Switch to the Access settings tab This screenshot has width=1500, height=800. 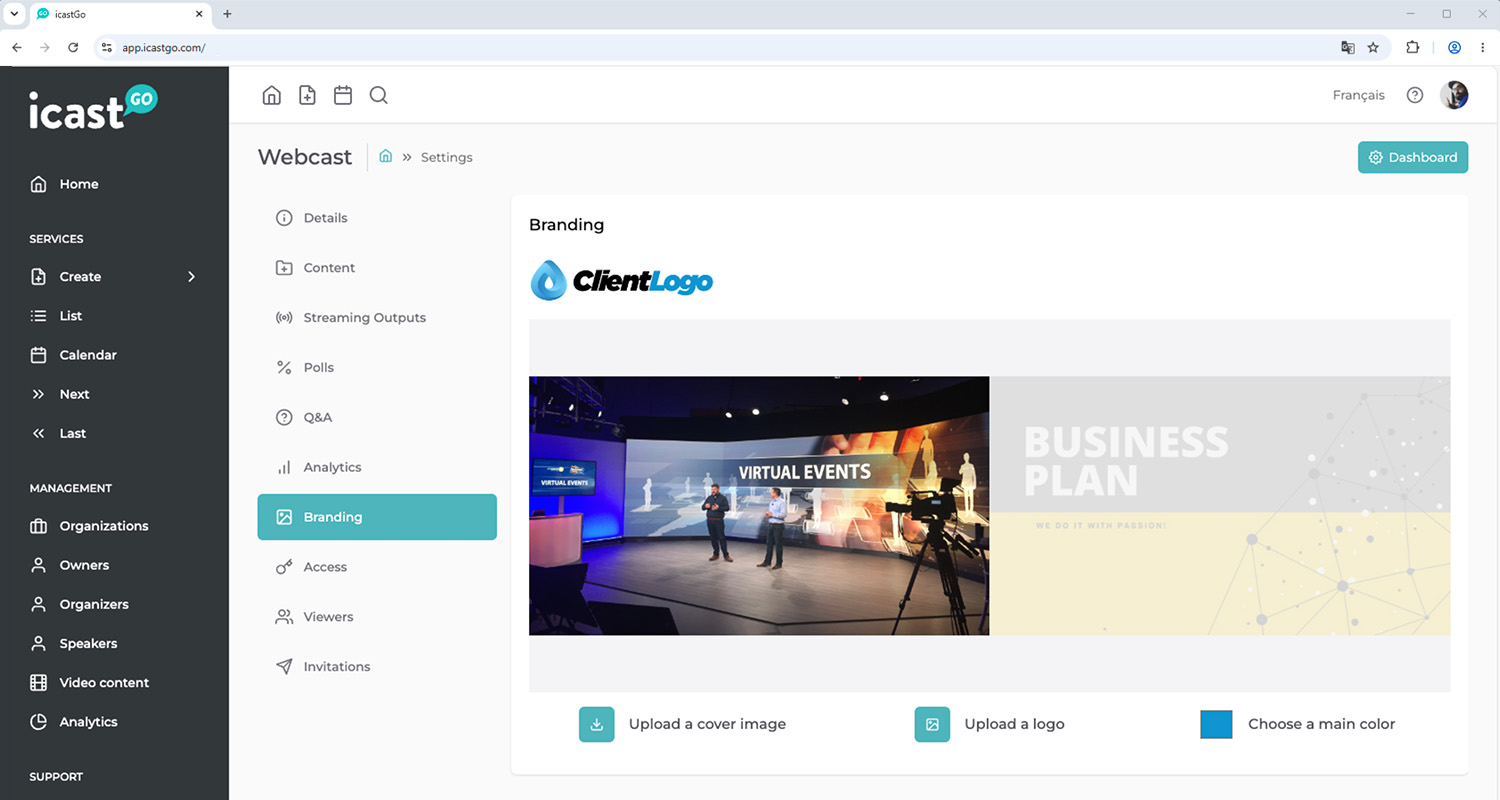click(x=377, y=566)
